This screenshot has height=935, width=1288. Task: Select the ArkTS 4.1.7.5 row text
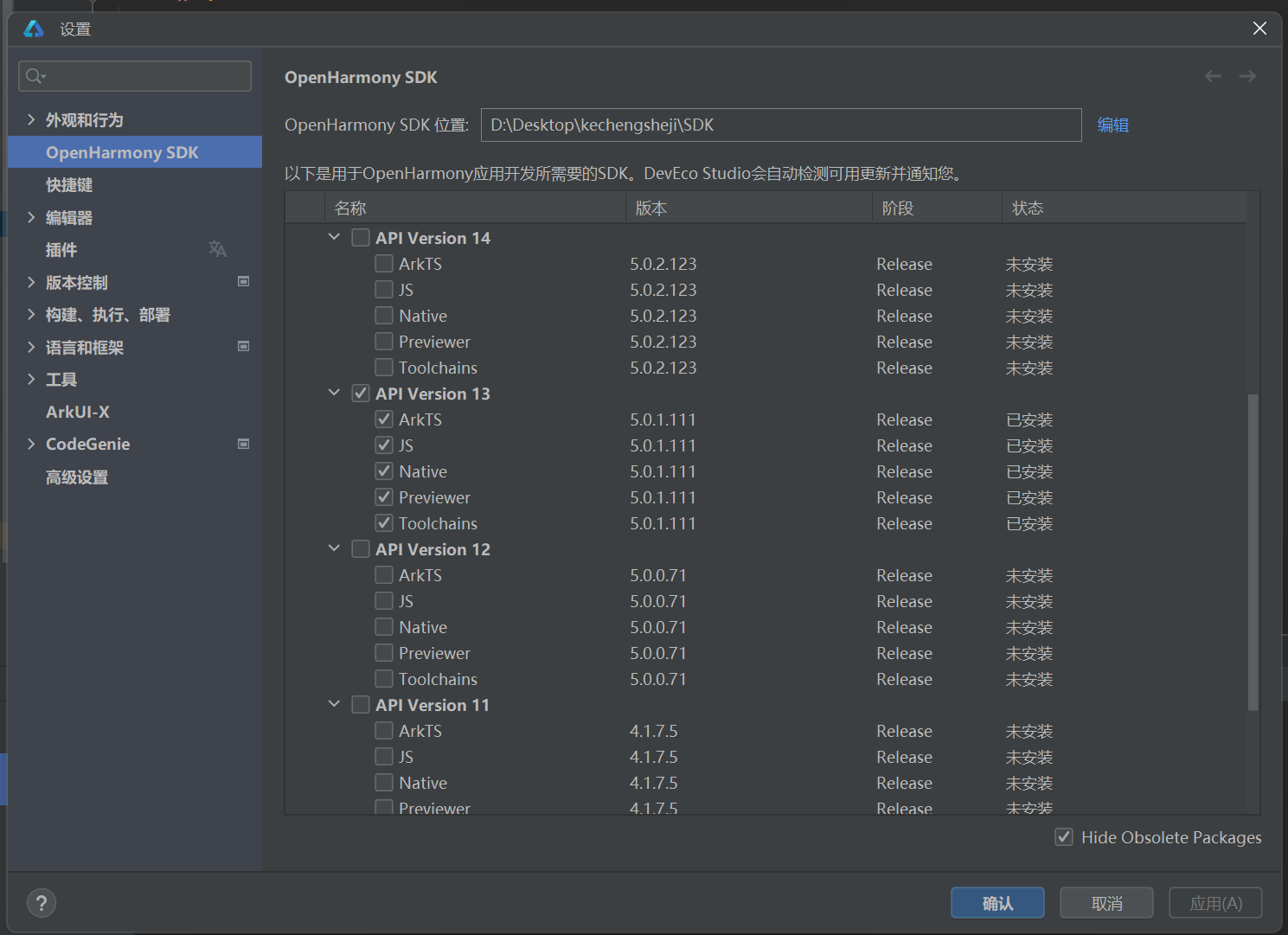point(420,731)
